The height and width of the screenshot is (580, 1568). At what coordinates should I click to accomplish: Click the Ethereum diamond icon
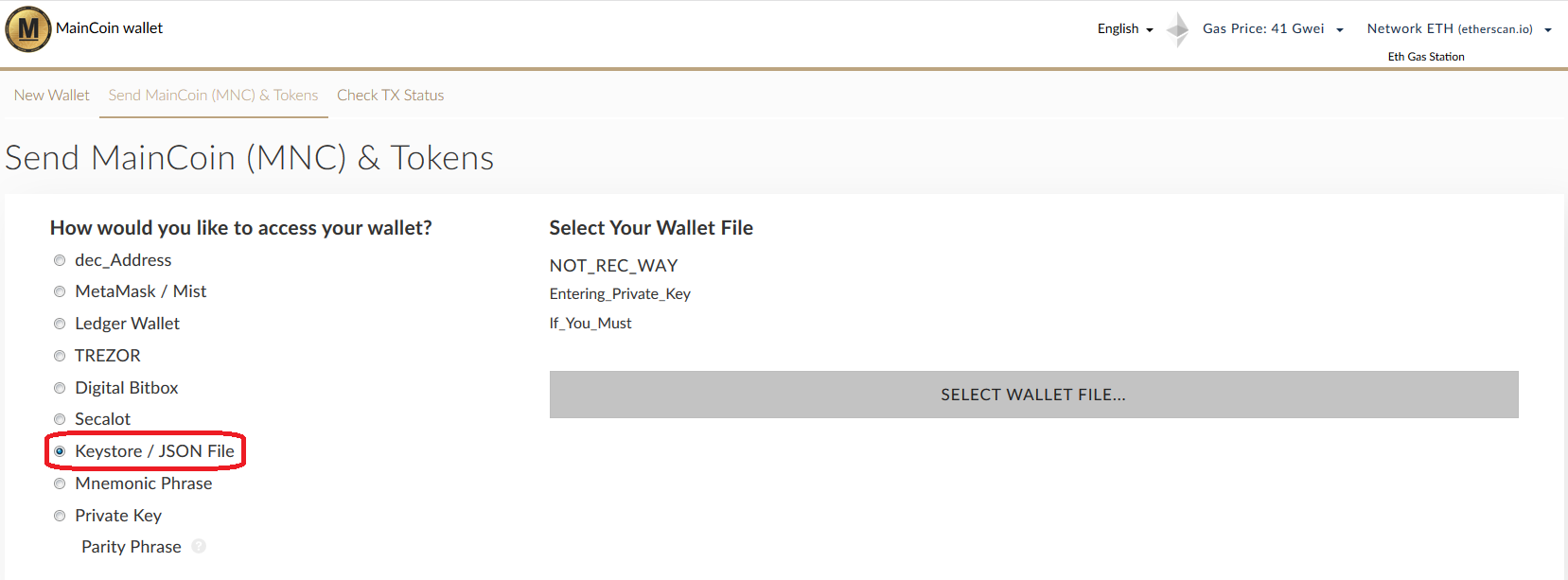1178,29
